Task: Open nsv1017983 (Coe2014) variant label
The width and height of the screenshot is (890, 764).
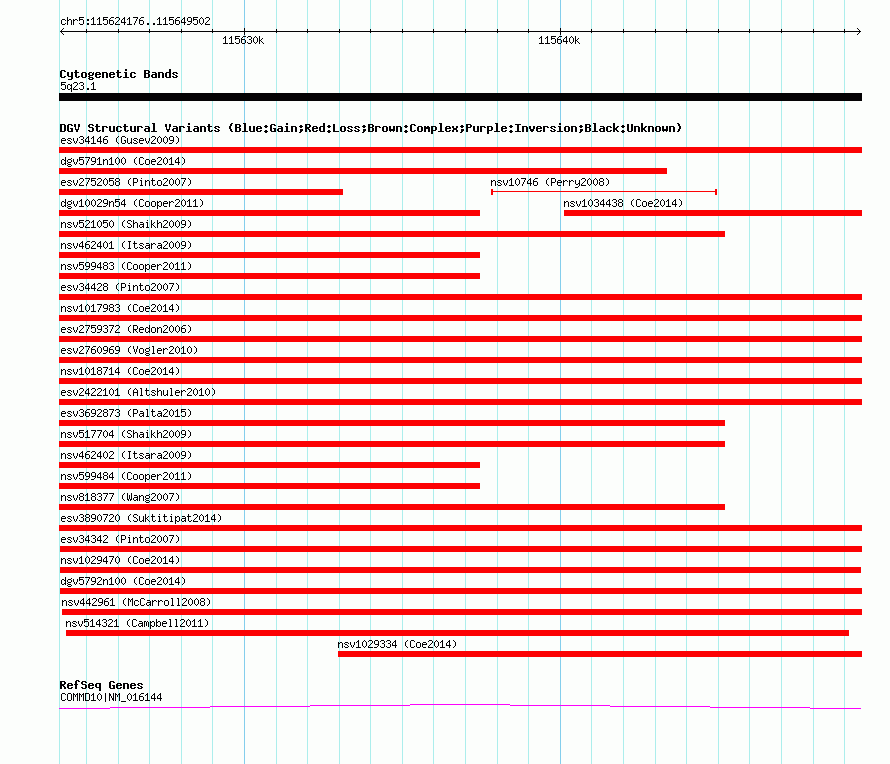Action: [120, 308]
